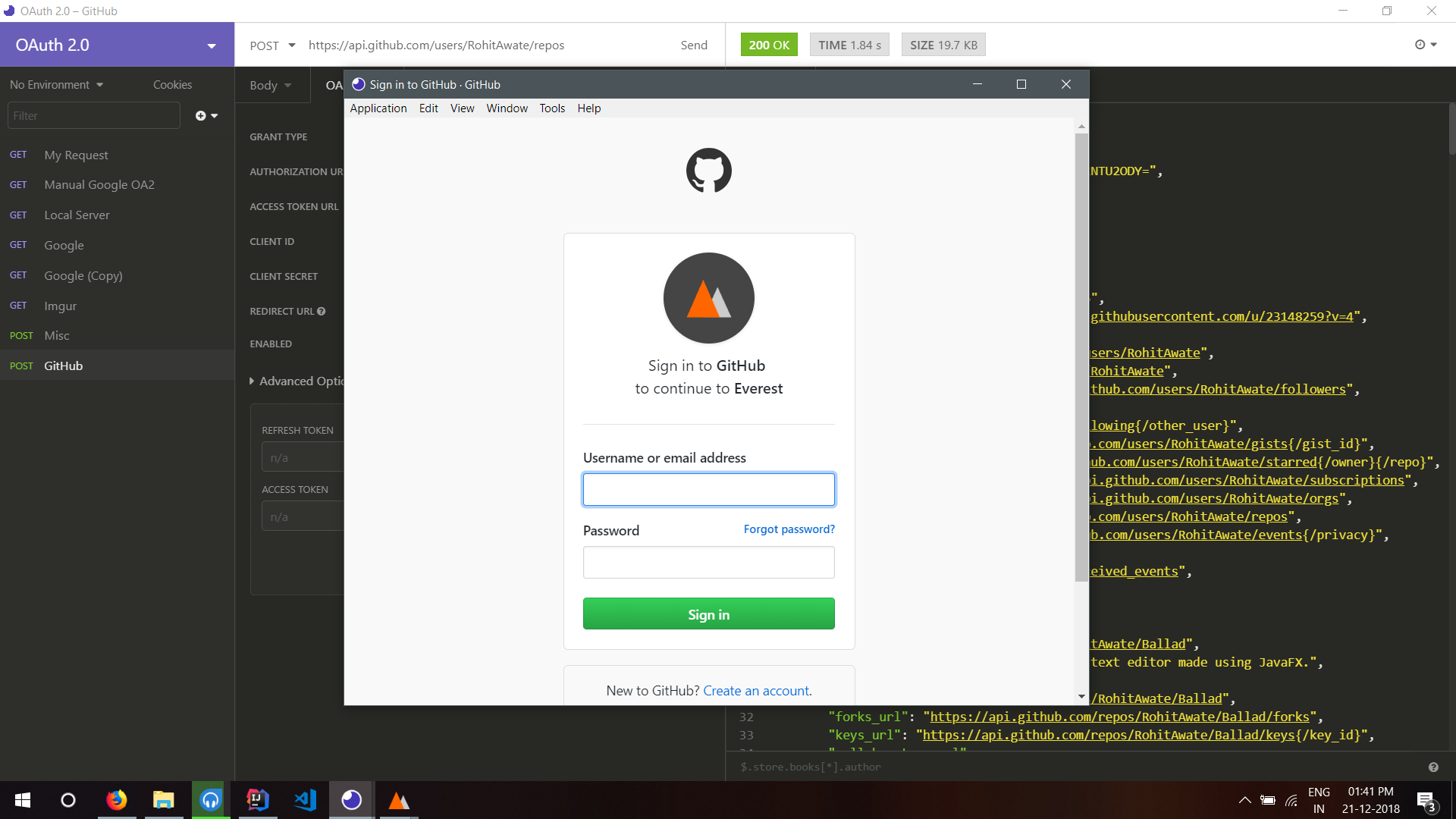Open IntelliJ IDEA from taskbar

coord(258,800)
